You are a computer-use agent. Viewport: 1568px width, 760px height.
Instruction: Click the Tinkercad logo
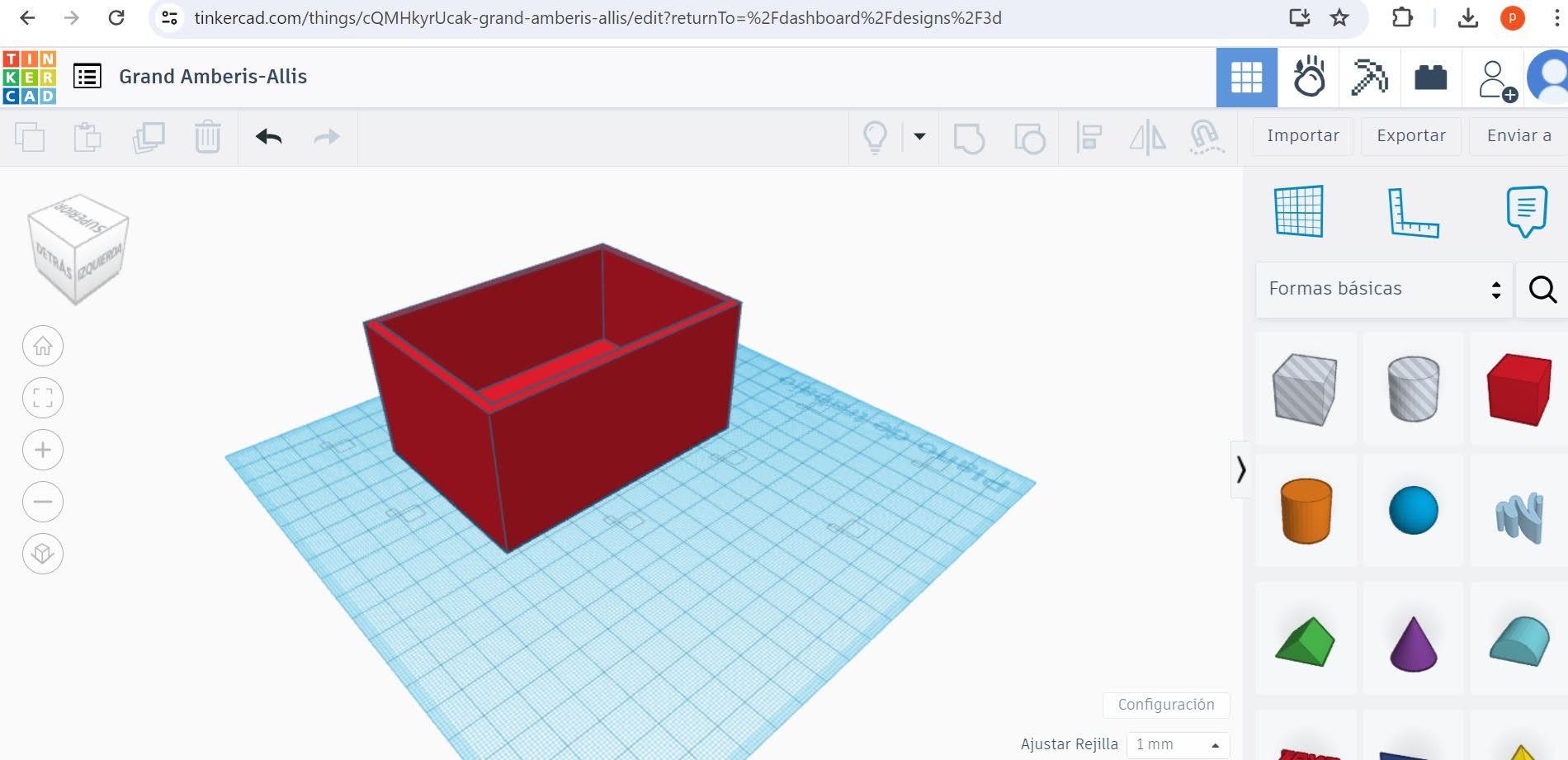30,78
